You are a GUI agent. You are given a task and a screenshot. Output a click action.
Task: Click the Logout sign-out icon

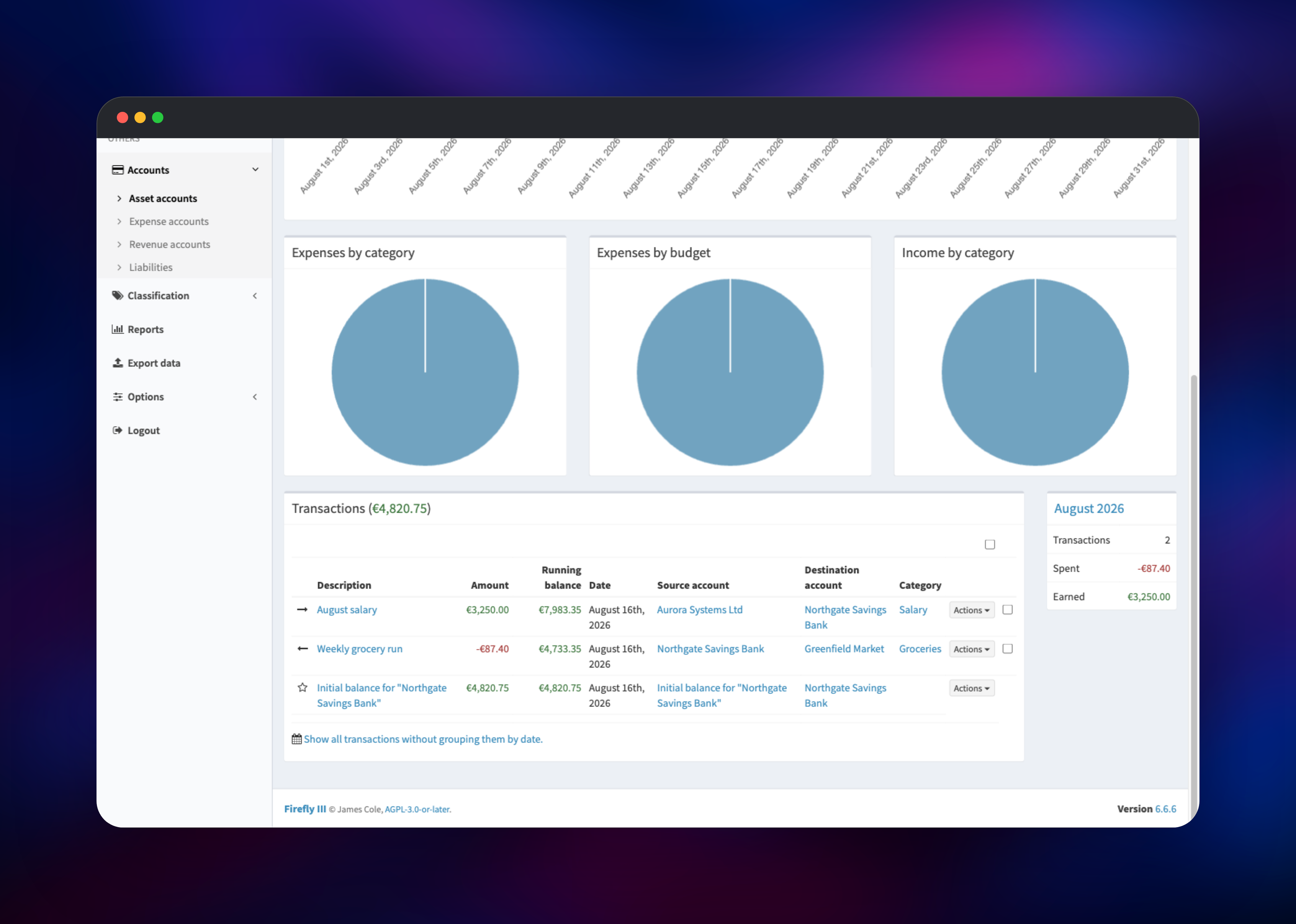pos(118,430)
